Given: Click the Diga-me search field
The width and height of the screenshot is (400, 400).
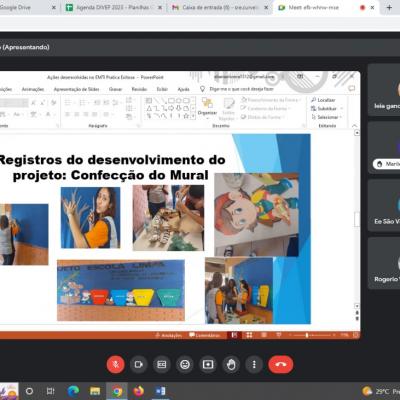Looking at the screenshot, I should click(237, 89).
